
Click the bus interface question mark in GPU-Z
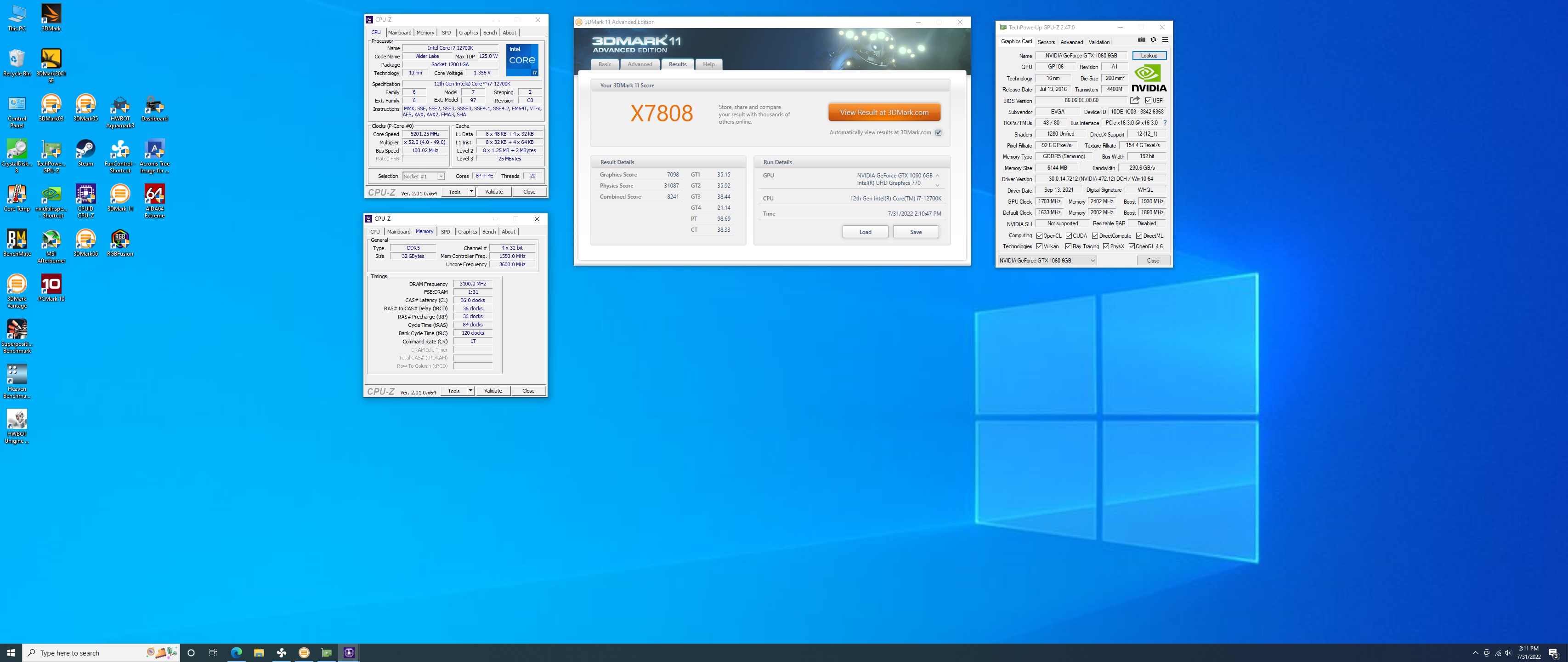point(1165,123)
